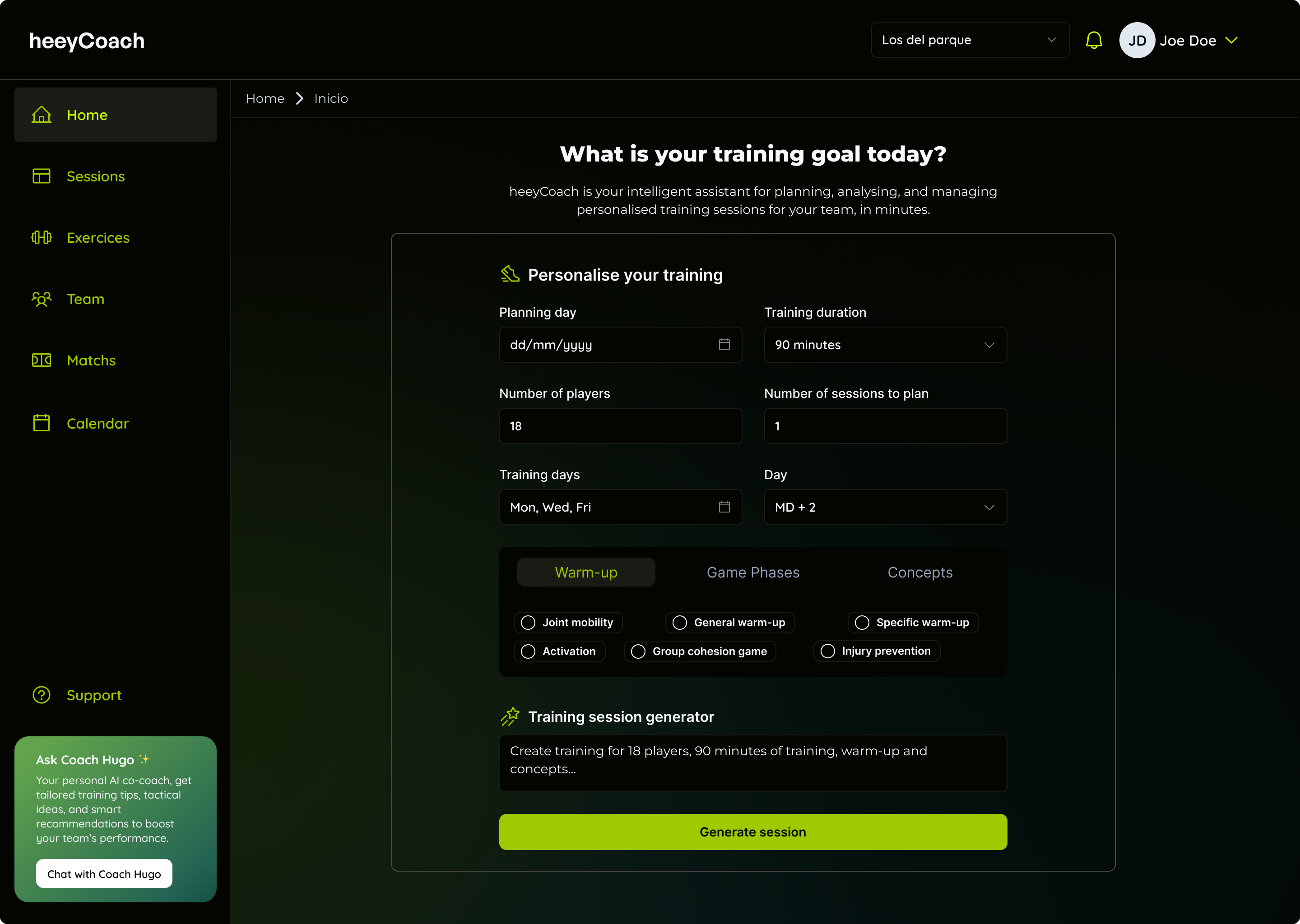
Task: Open the Team people icon
Action: click(x=42, y=299)
